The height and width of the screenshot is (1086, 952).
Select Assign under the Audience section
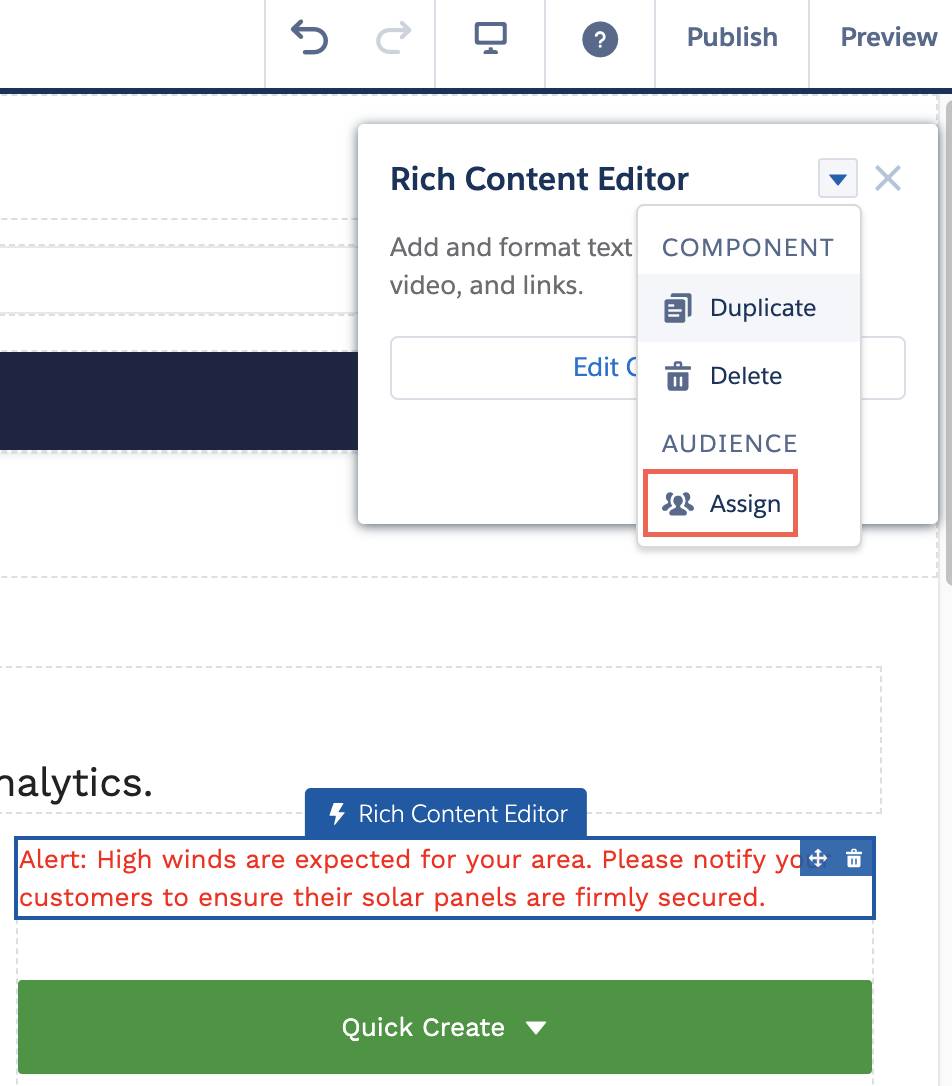pyautogui.click(x=745, y=503)
